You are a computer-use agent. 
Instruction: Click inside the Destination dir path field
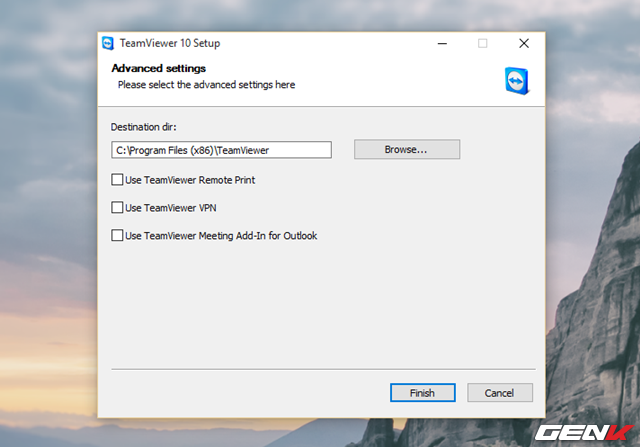click(x=220, y=150)
